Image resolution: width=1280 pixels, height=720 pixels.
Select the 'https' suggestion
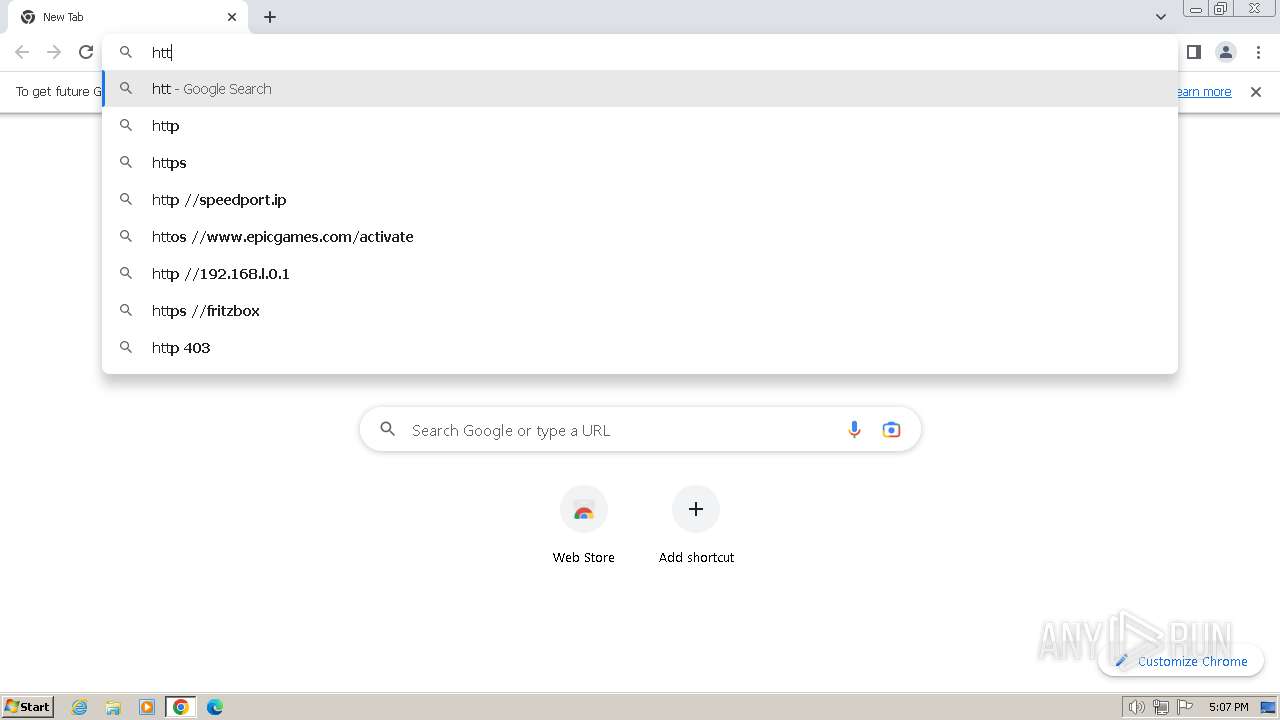click(x=640, y=163)
